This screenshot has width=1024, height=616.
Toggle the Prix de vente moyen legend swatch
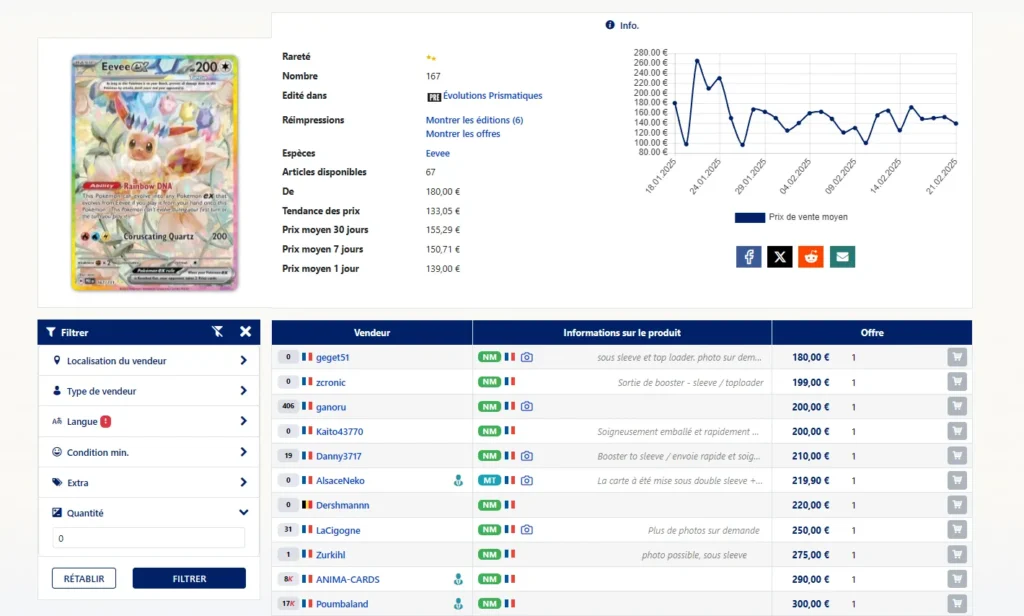click(750, 218)
